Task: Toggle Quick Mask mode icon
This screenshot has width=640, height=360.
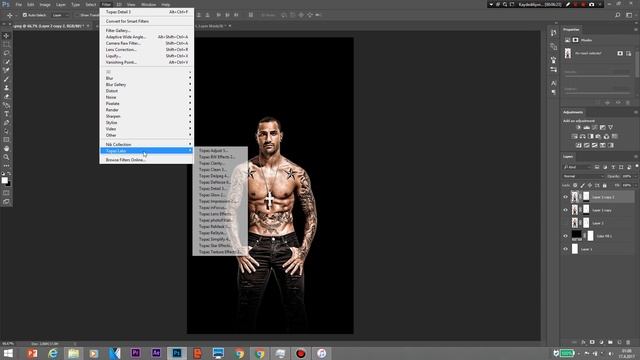Action: [6, 193]
